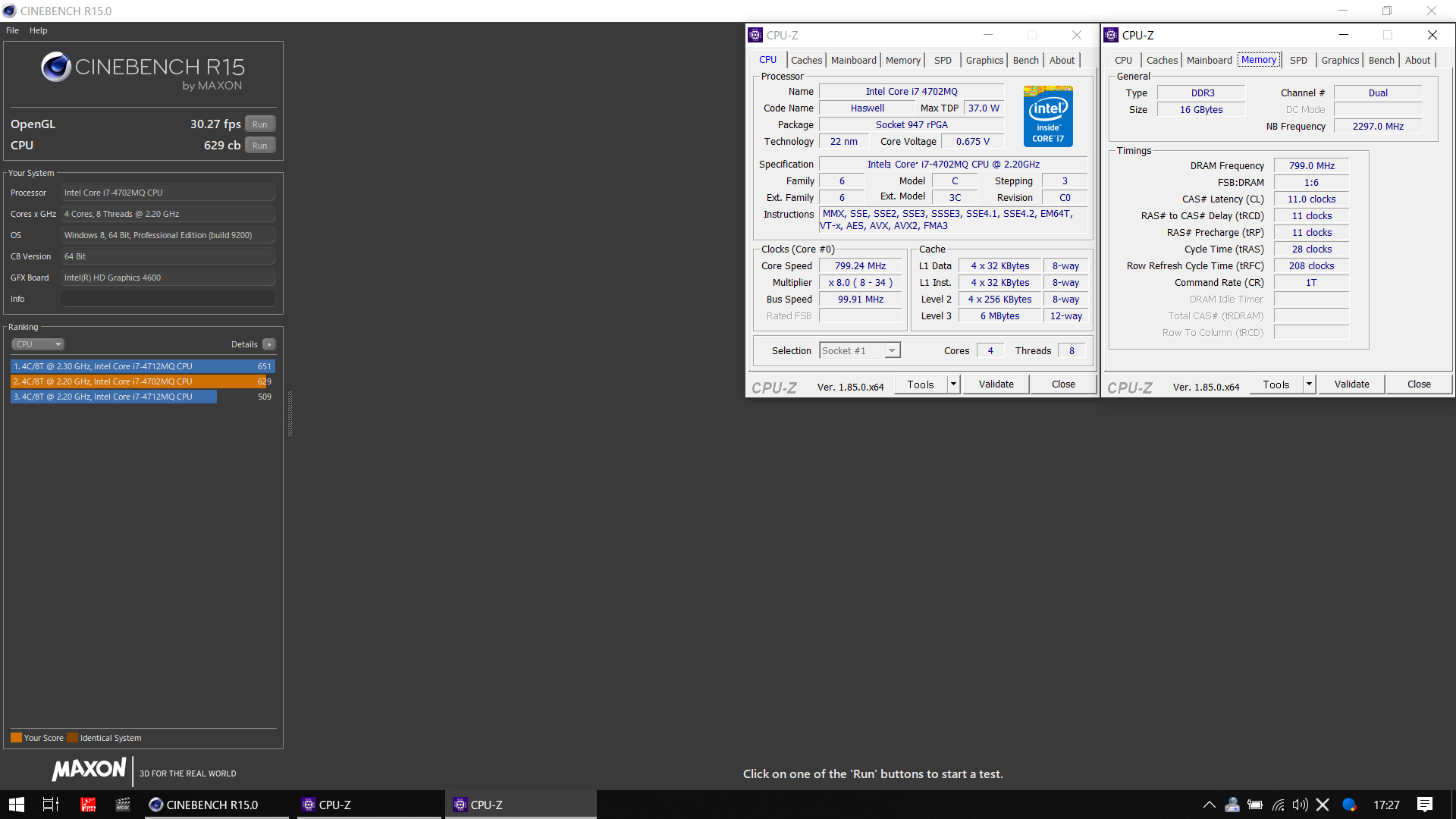Select ranking row Intel Core i7-4712MQ scoring 651
This screenshot has height=819, width=1456.
143,366
